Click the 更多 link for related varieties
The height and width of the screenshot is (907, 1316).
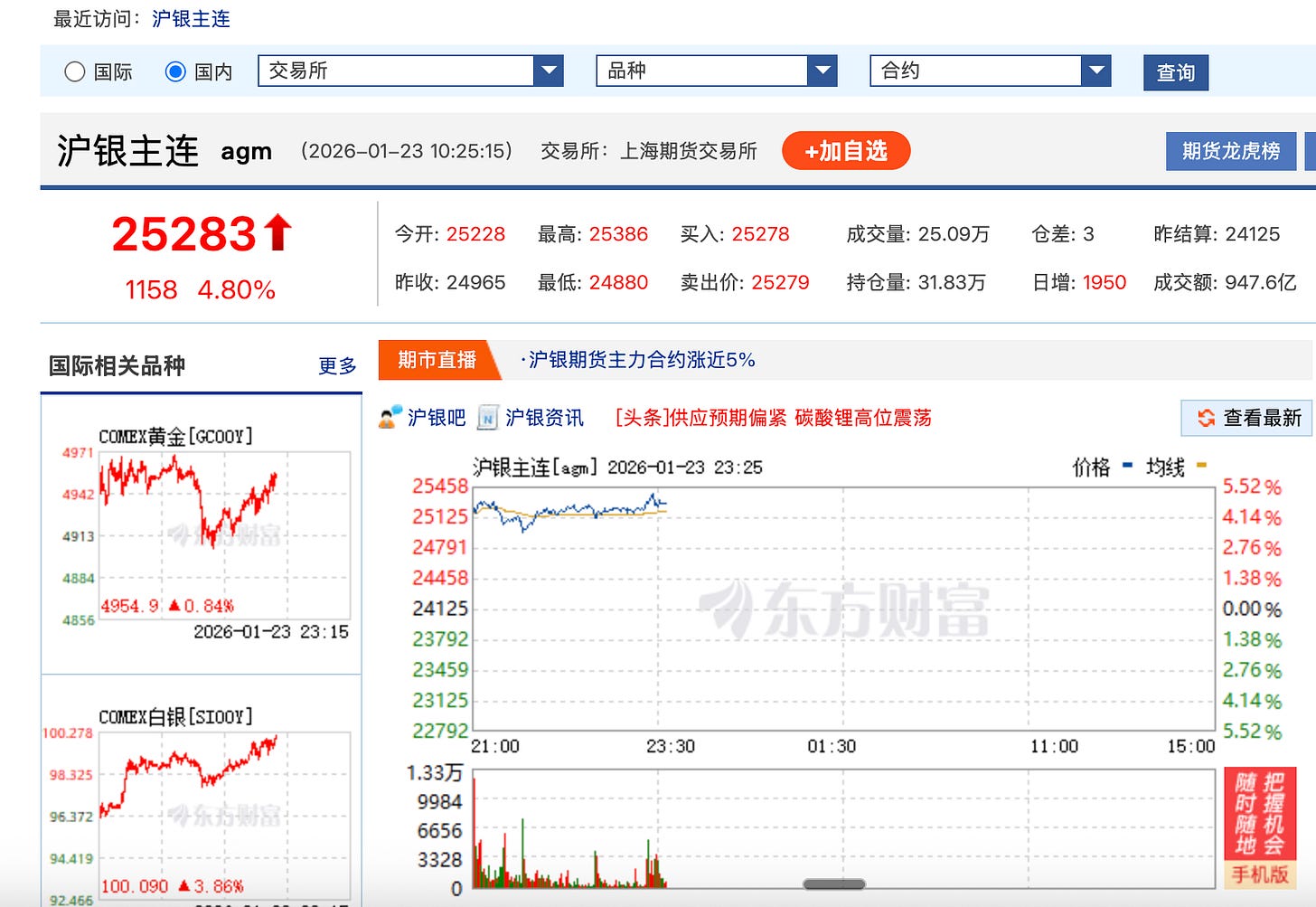pos(337,366)
